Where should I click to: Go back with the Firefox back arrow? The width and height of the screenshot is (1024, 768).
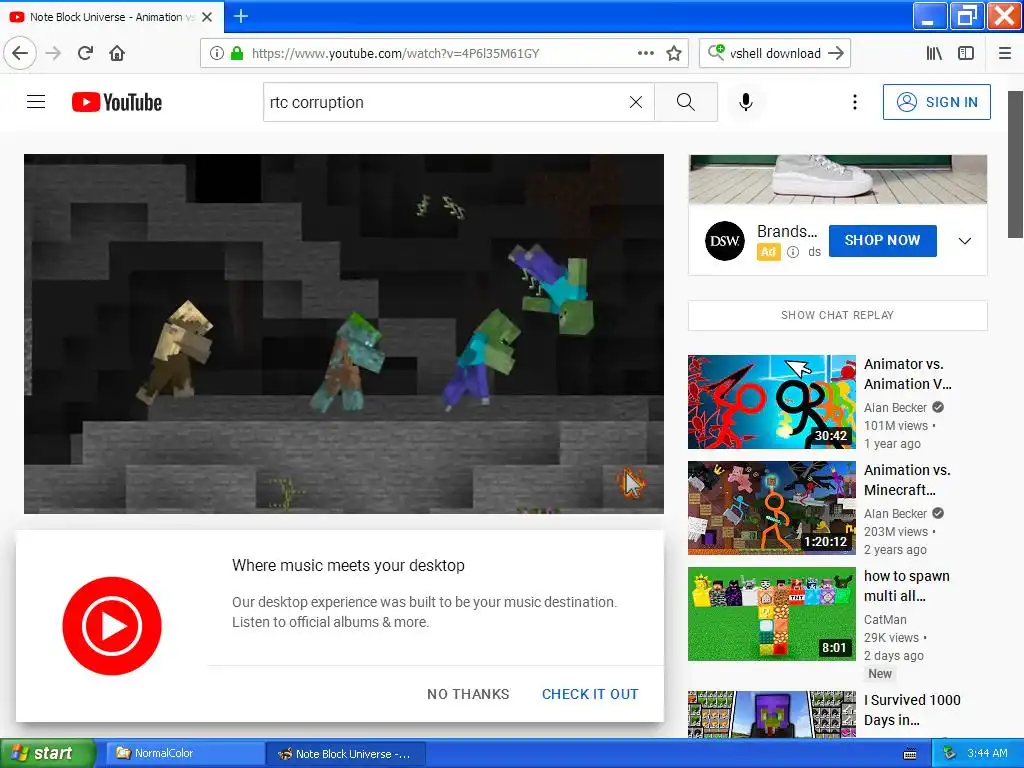(20, 53)
